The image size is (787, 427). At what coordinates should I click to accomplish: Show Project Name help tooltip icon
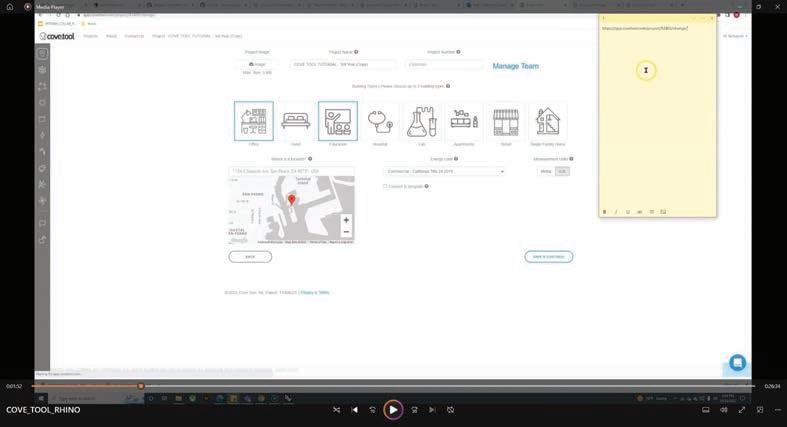pyautogui.click(x=356, y=52)
